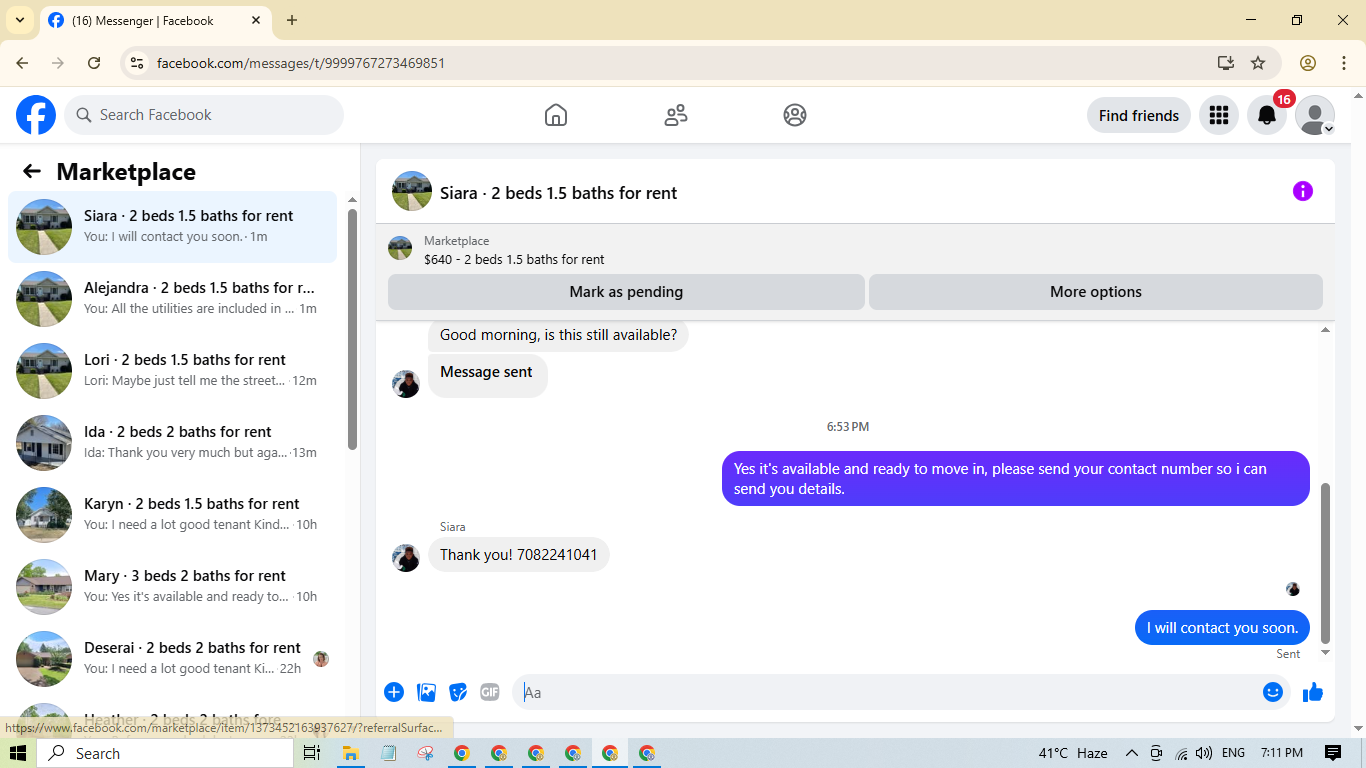Open the Groups icon in top navigation

click(795, 115)
